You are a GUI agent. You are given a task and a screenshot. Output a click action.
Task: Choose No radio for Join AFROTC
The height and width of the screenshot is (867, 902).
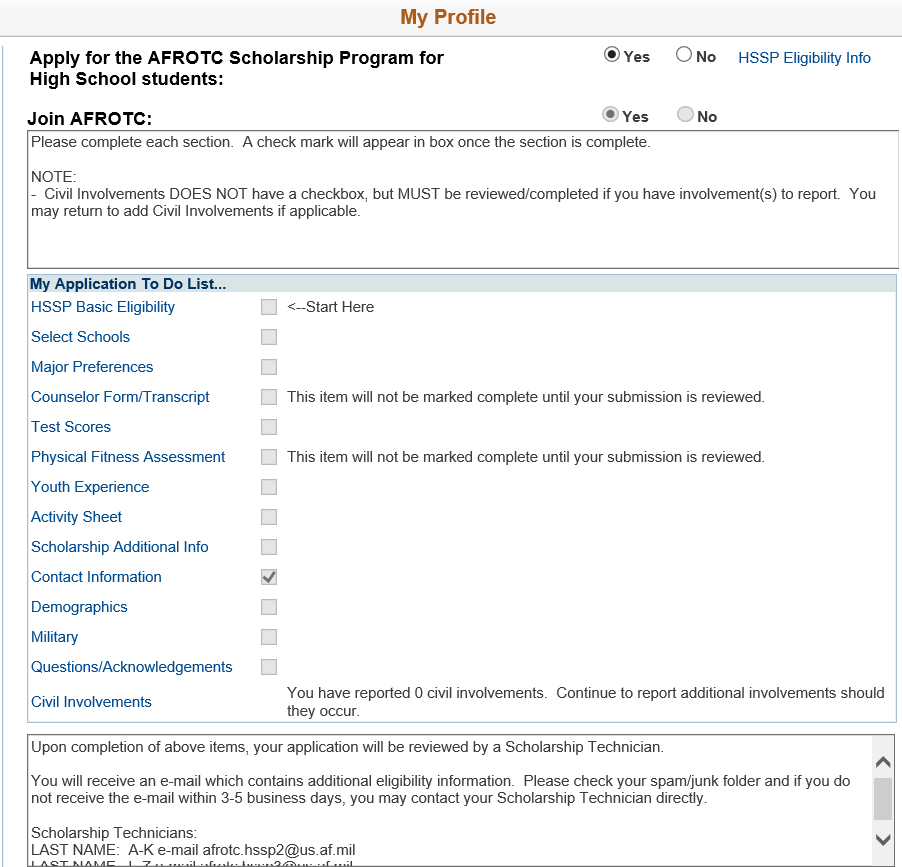[x=685, y=116]
